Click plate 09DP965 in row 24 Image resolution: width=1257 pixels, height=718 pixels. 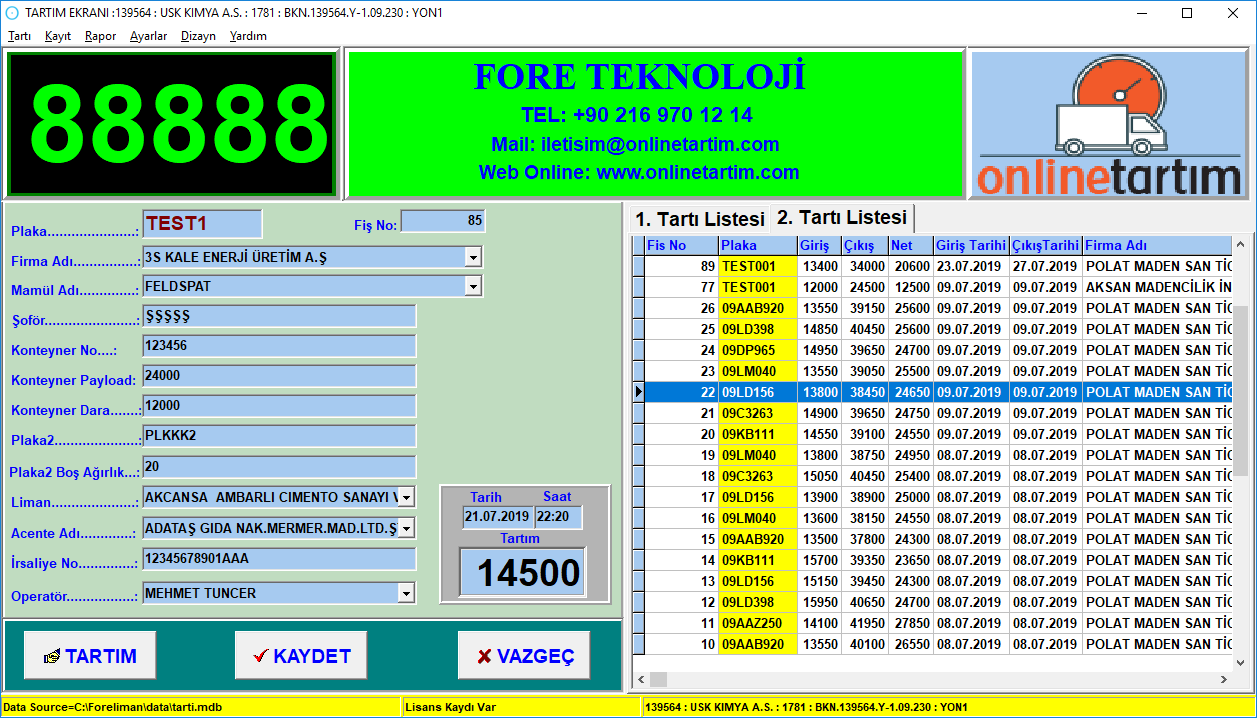[x=758, y=350]
